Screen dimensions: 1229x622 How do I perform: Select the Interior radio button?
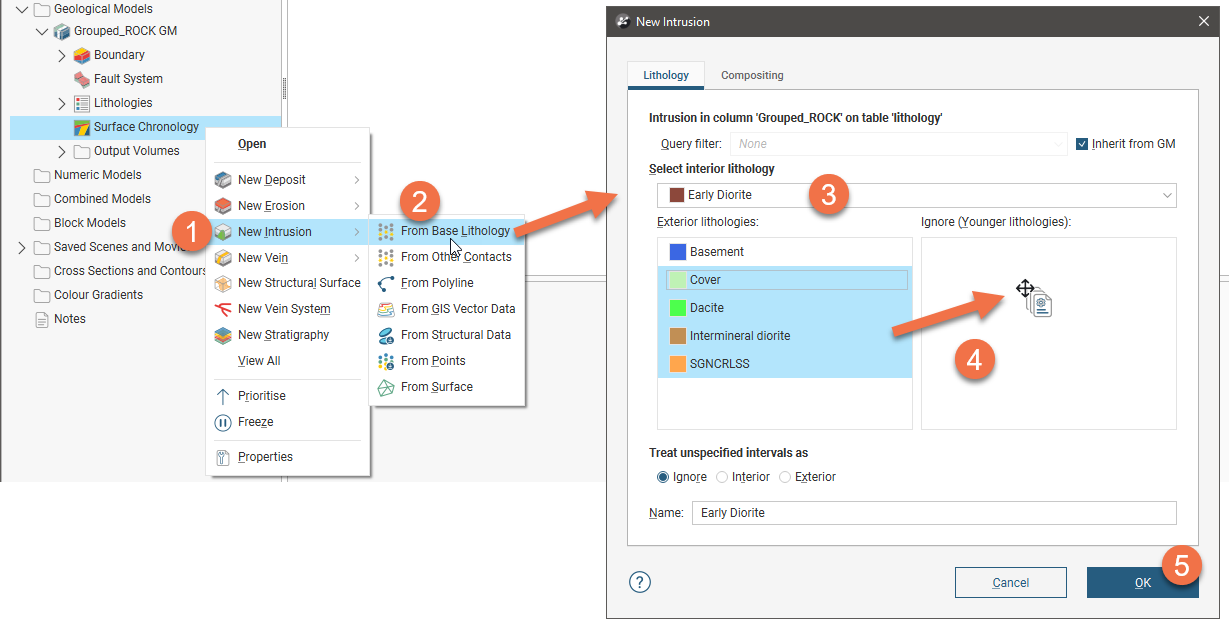coord(722,477)
